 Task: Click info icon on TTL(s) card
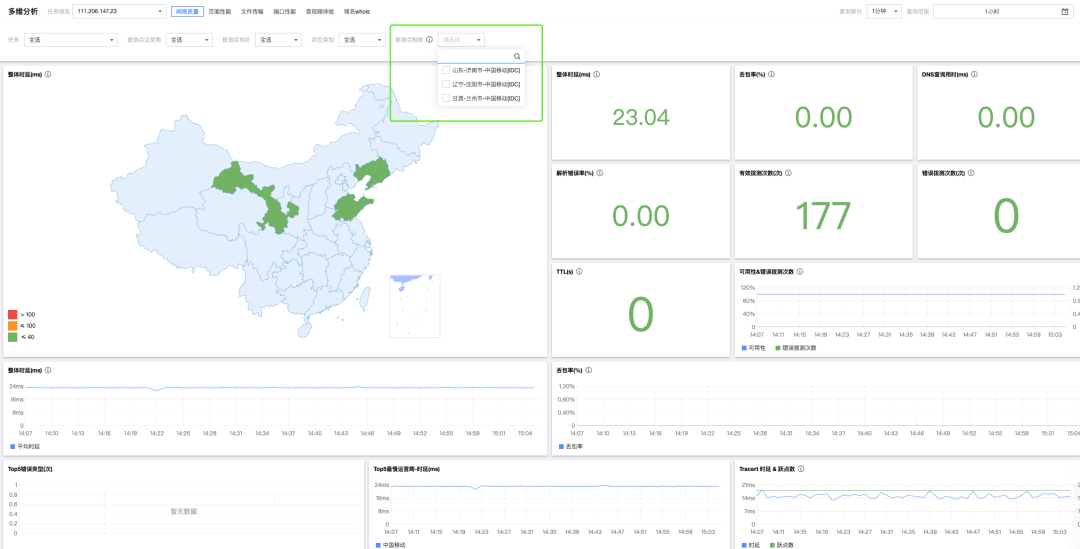click(579, 271)
